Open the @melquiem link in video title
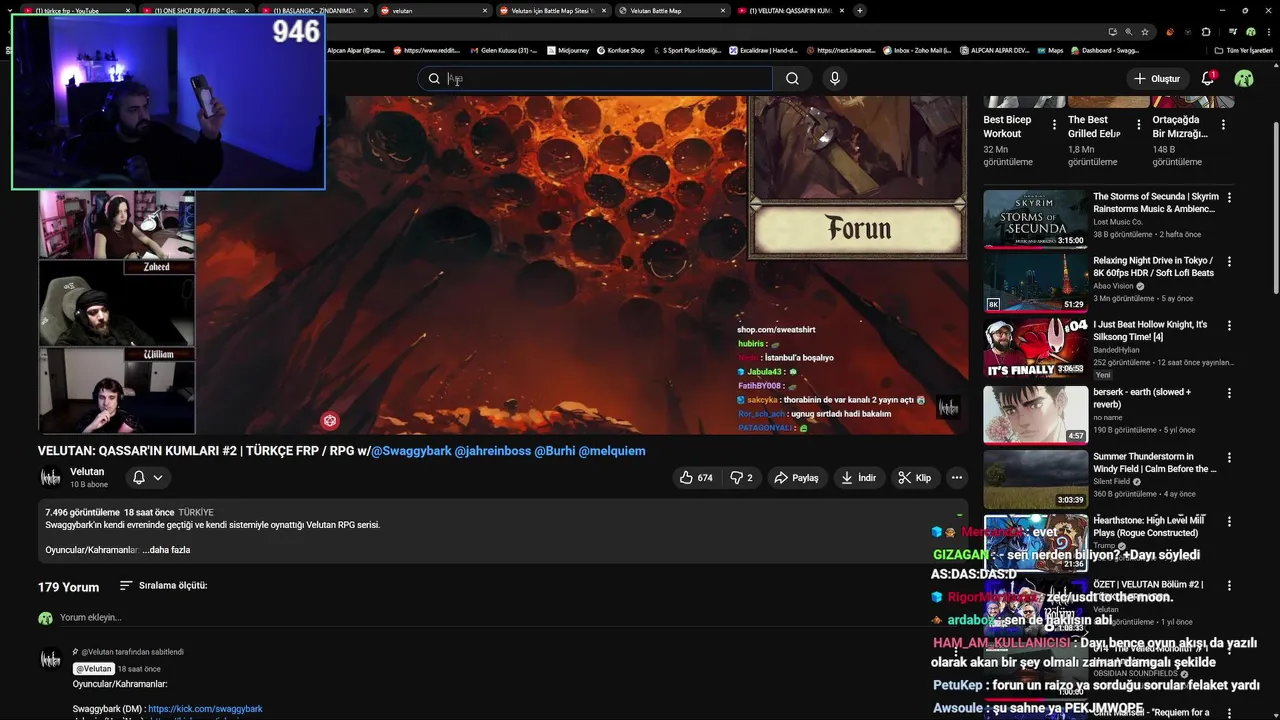The width and height of the screenshot is (1280, 720). point(612,451)
